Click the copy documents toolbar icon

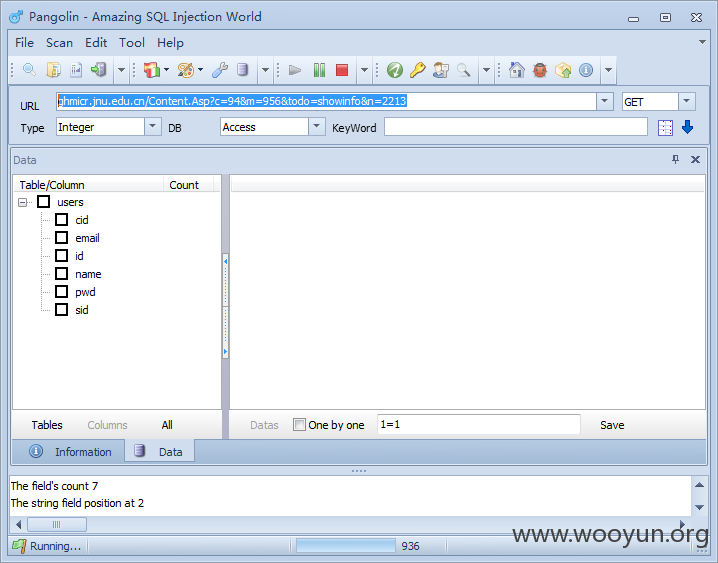[x=53, y=70]
